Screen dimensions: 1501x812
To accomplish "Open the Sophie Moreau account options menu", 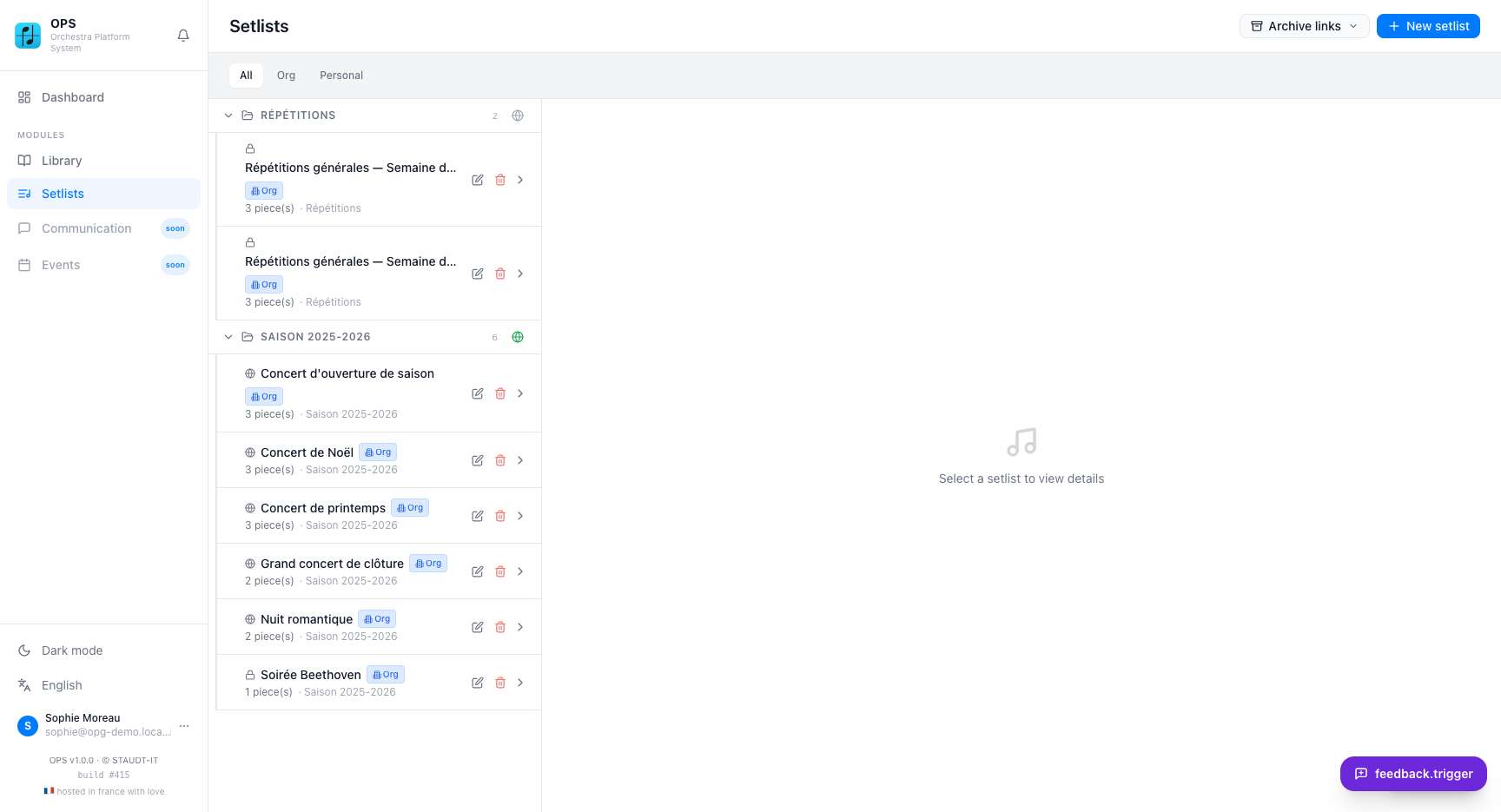I will click(184, 725).
